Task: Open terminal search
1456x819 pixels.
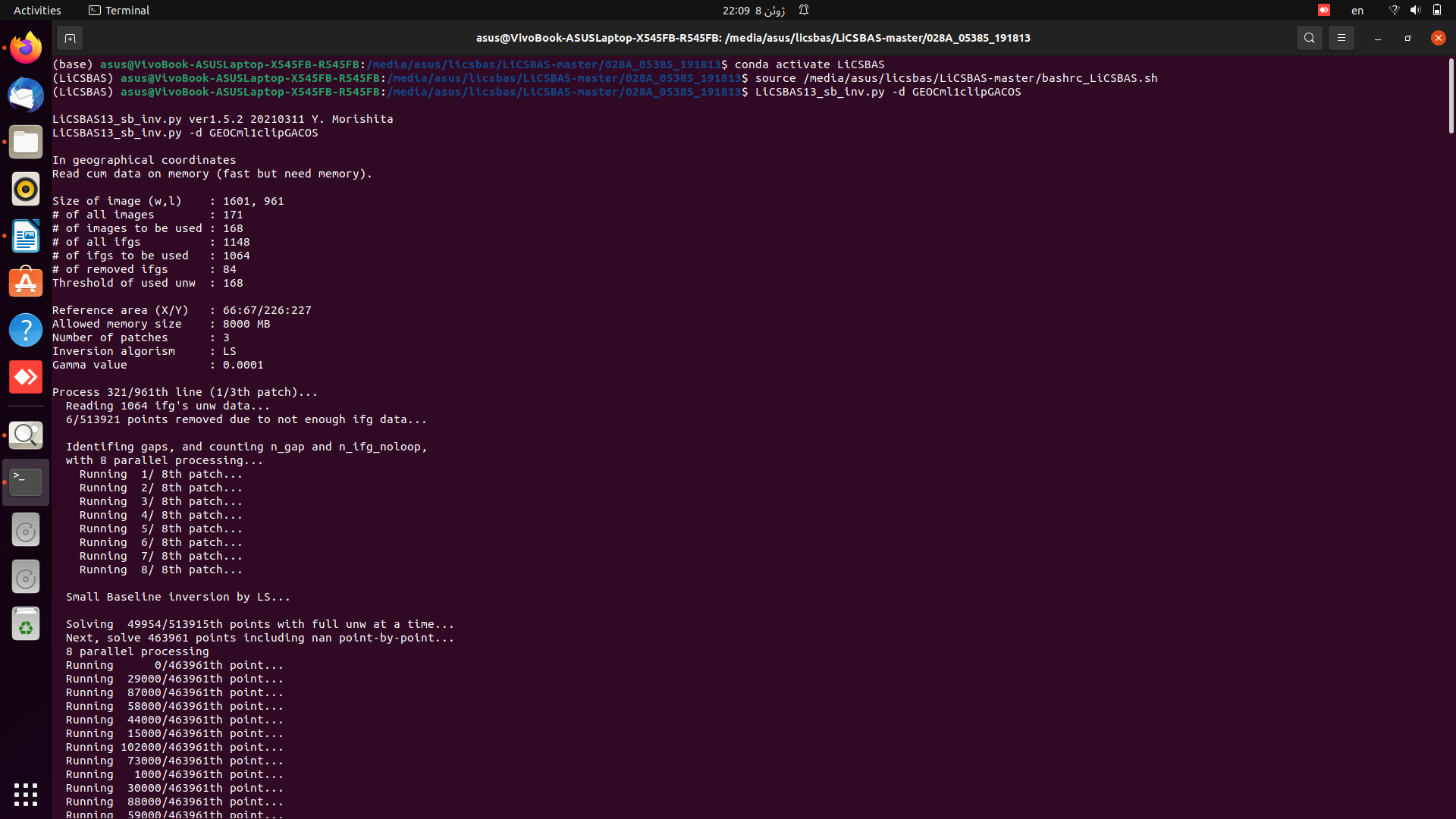Action: pos(1310,37)
